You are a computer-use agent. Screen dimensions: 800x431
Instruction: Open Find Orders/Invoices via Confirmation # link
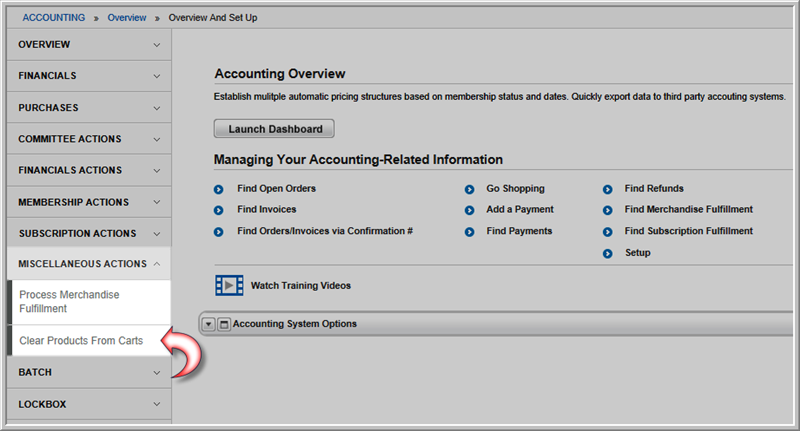[324, 231]
